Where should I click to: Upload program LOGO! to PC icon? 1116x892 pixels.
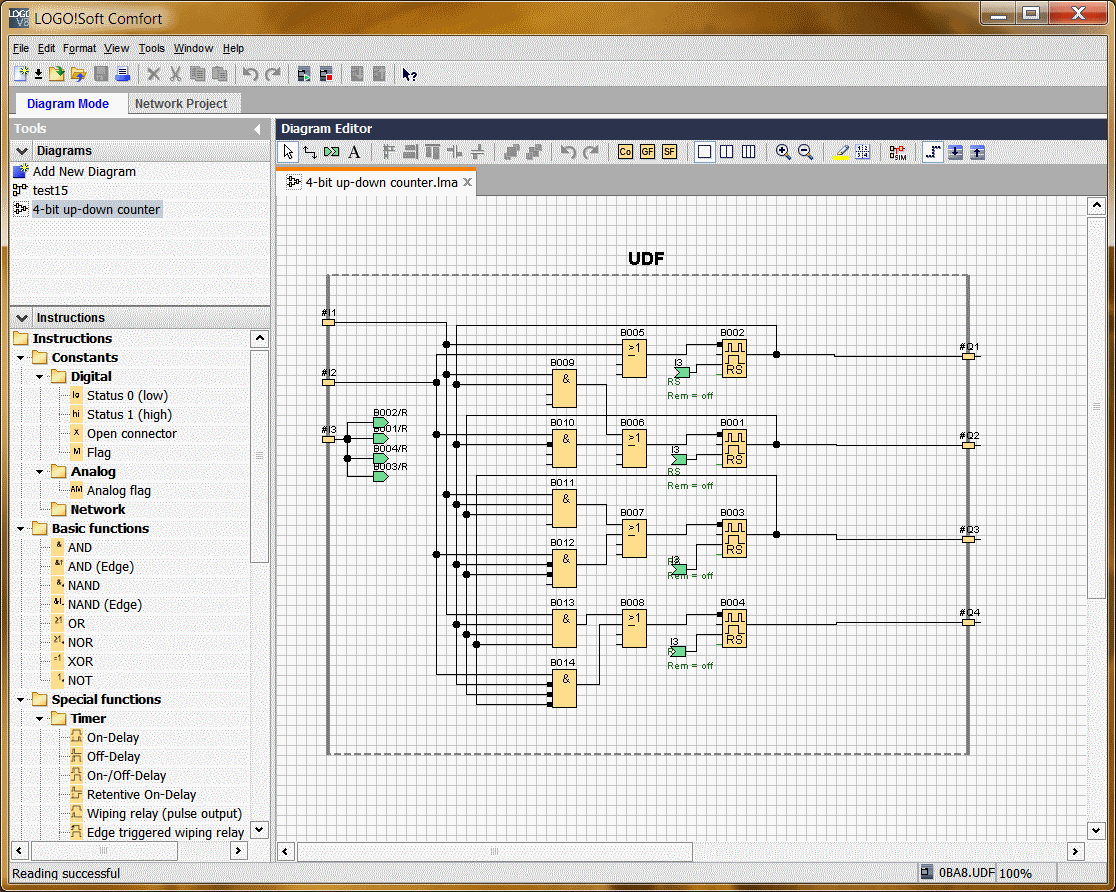click(x=977, y=152)
